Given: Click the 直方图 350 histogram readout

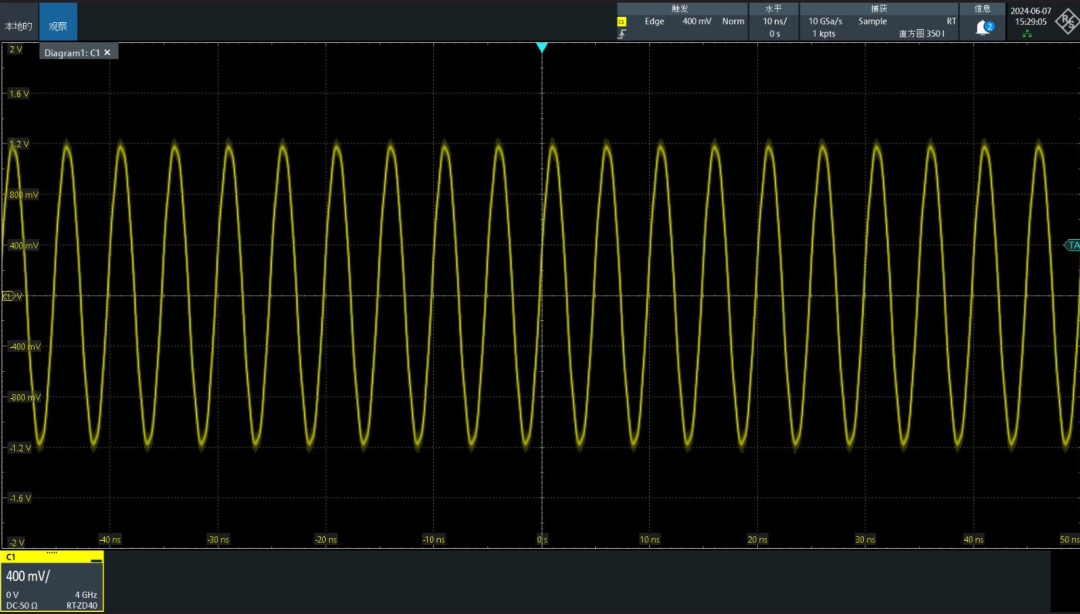Looking at the screenshot, I should pyautogui.click(x=922, y=34).
